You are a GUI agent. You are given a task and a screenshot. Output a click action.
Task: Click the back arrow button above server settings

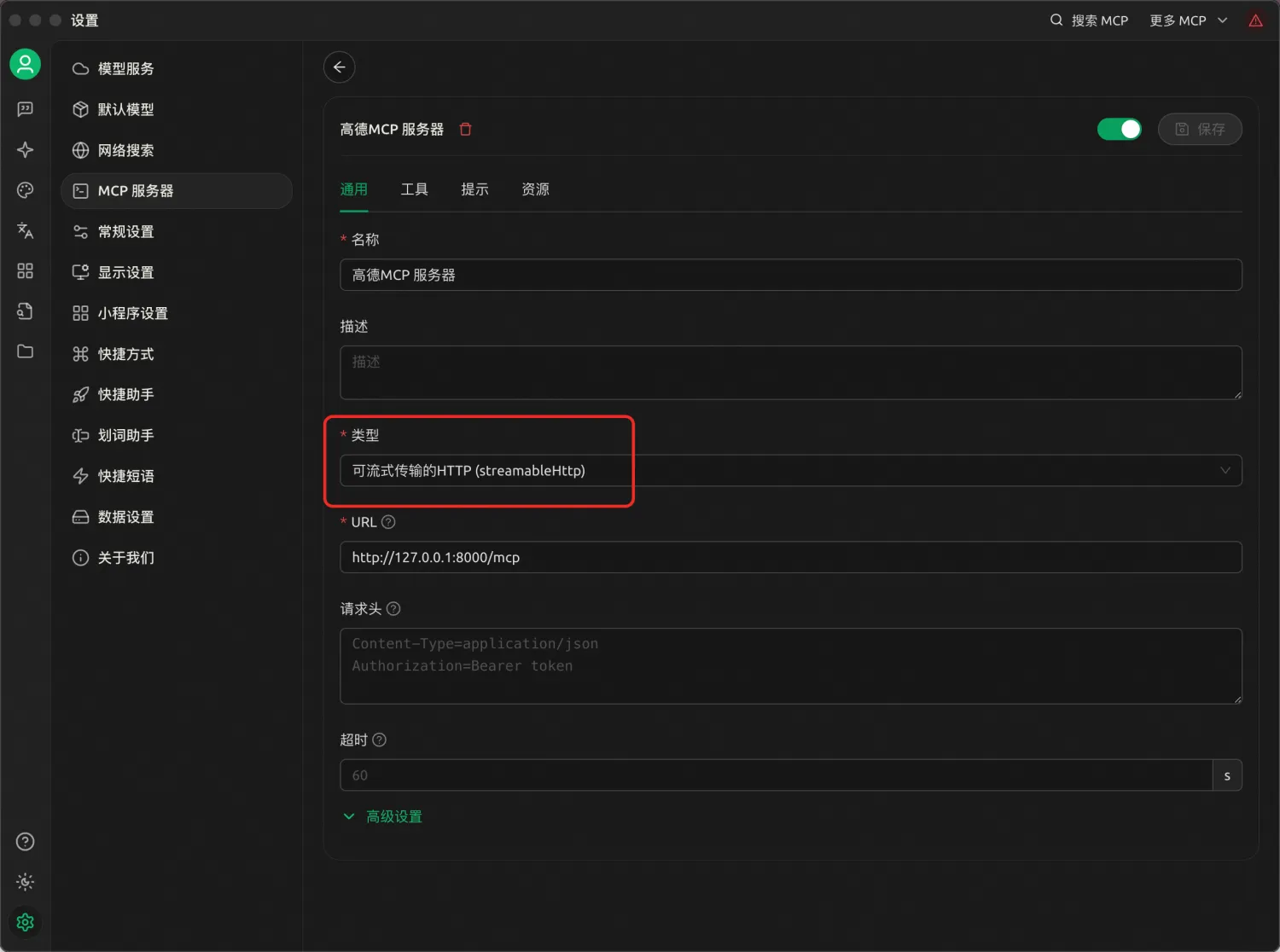click(339, 67)
